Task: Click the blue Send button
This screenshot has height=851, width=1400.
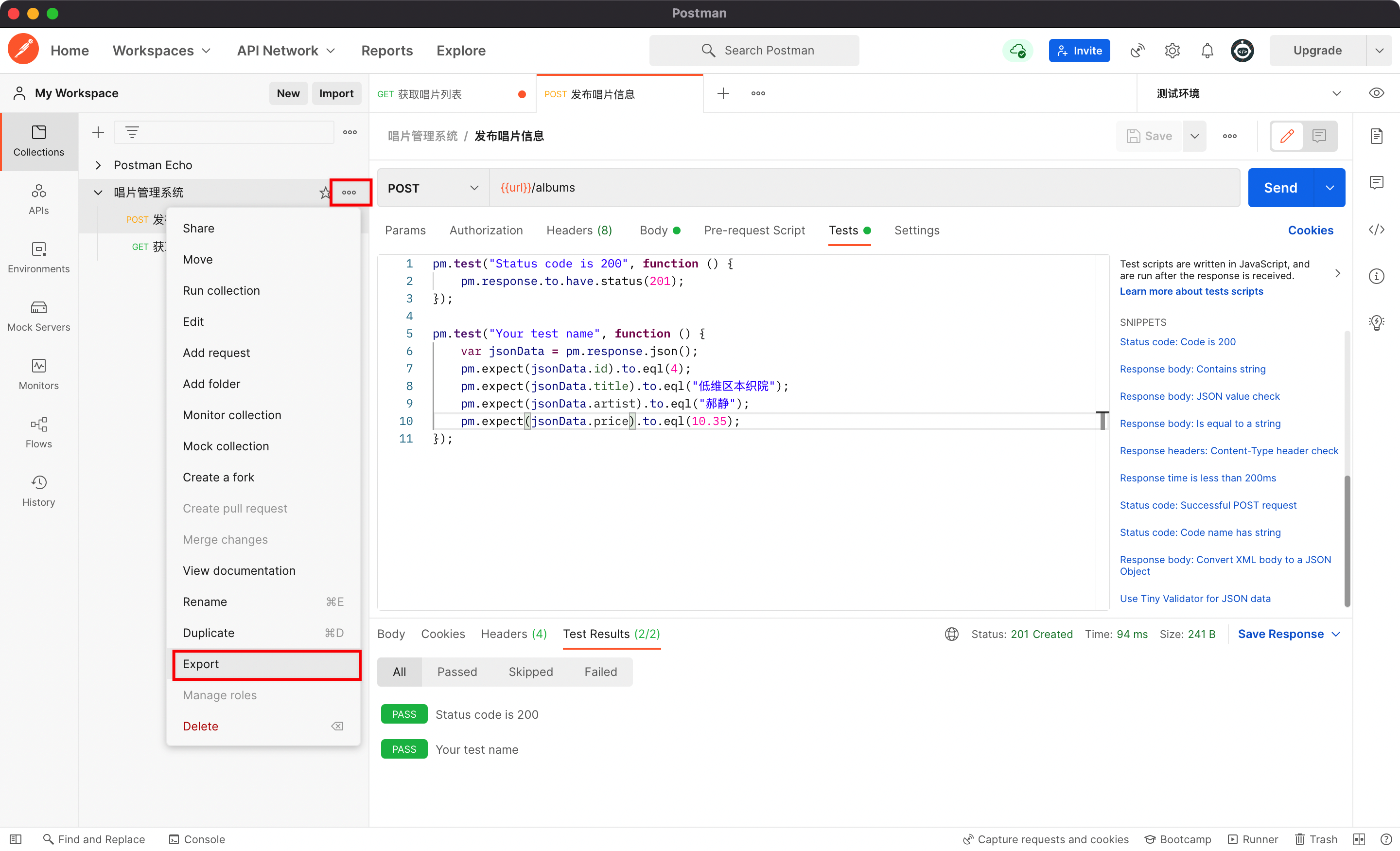Action: [x=1280, y=188]
